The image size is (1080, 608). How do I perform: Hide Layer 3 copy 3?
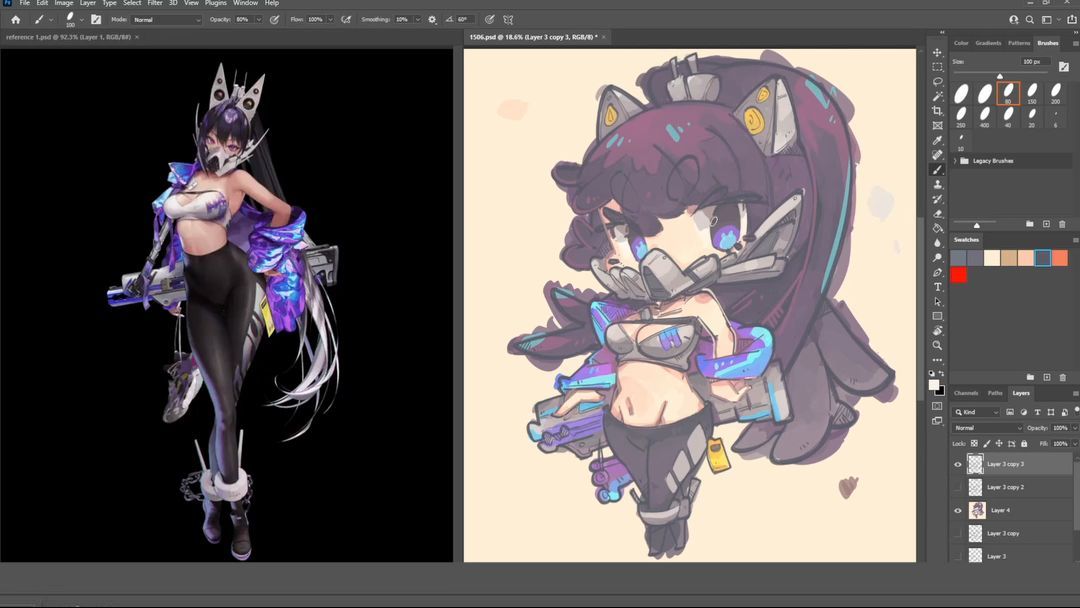pyautogui.click(x=957, y=464)
